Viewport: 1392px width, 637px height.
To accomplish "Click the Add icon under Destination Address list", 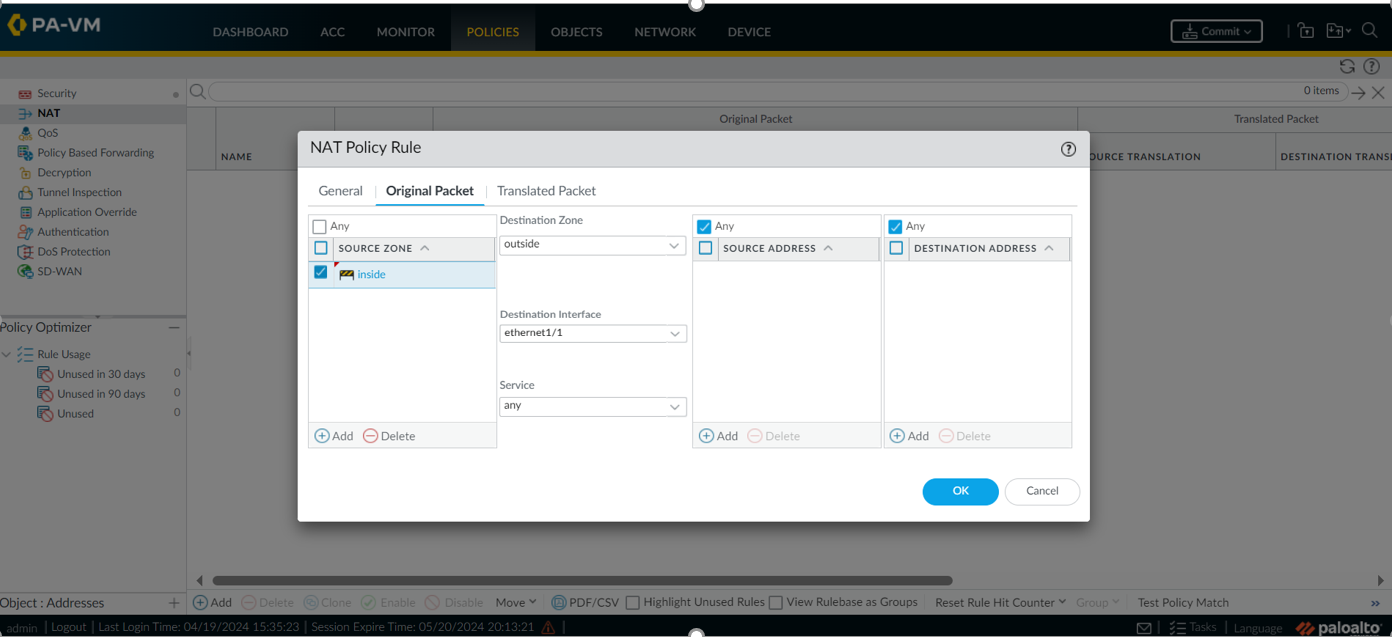I will point(898,436).
